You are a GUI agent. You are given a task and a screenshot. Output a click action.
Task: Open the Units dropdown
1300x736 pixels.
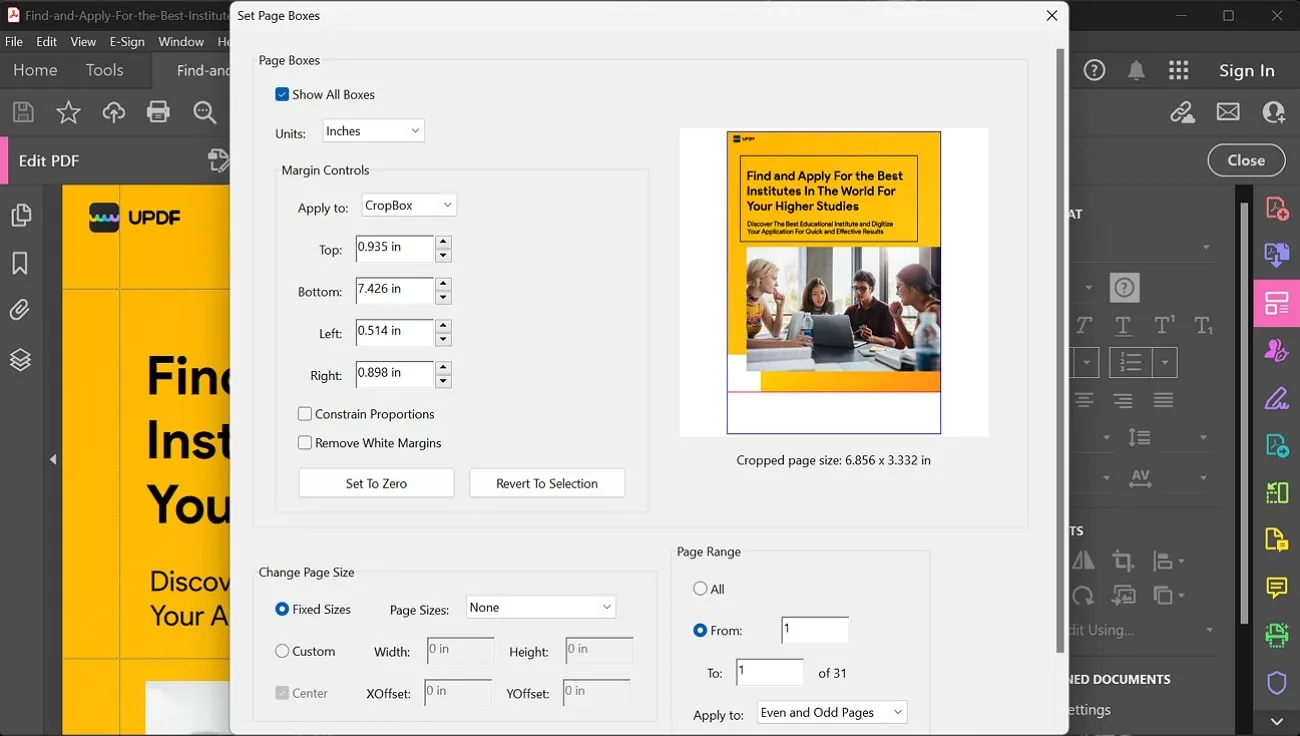pyautogui.click(x=373, y=130)
